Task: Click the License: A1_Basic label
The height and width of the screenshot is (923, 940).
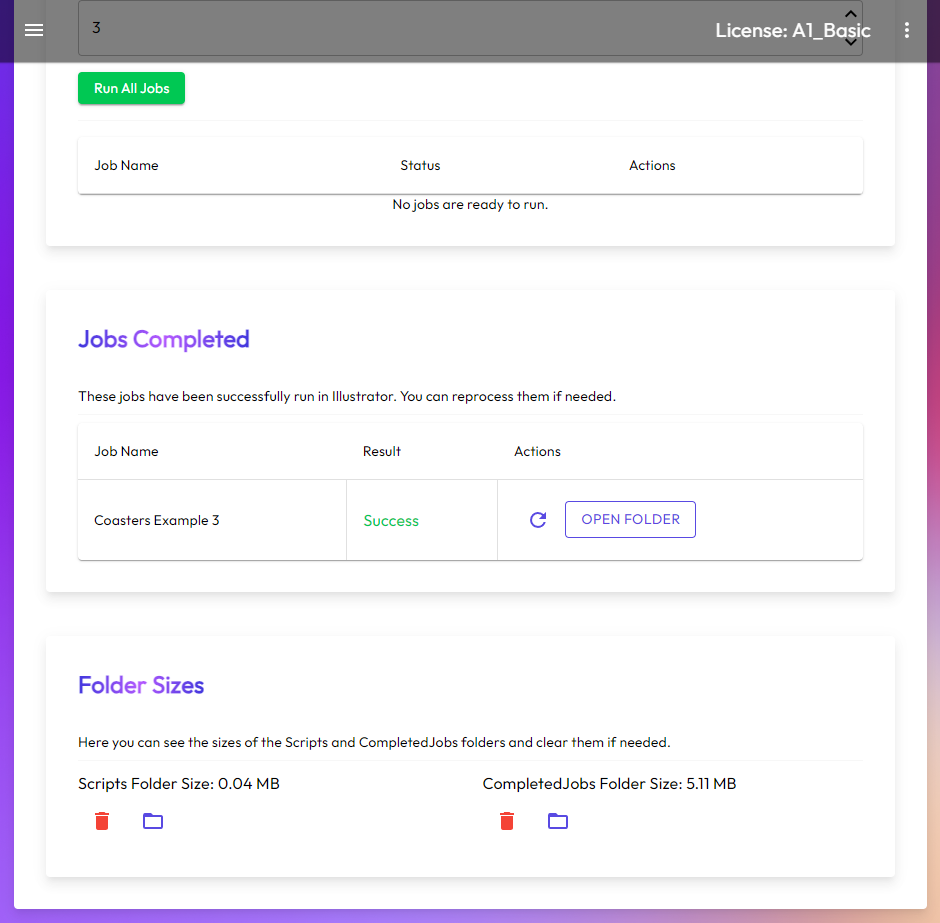Action: 793,31
